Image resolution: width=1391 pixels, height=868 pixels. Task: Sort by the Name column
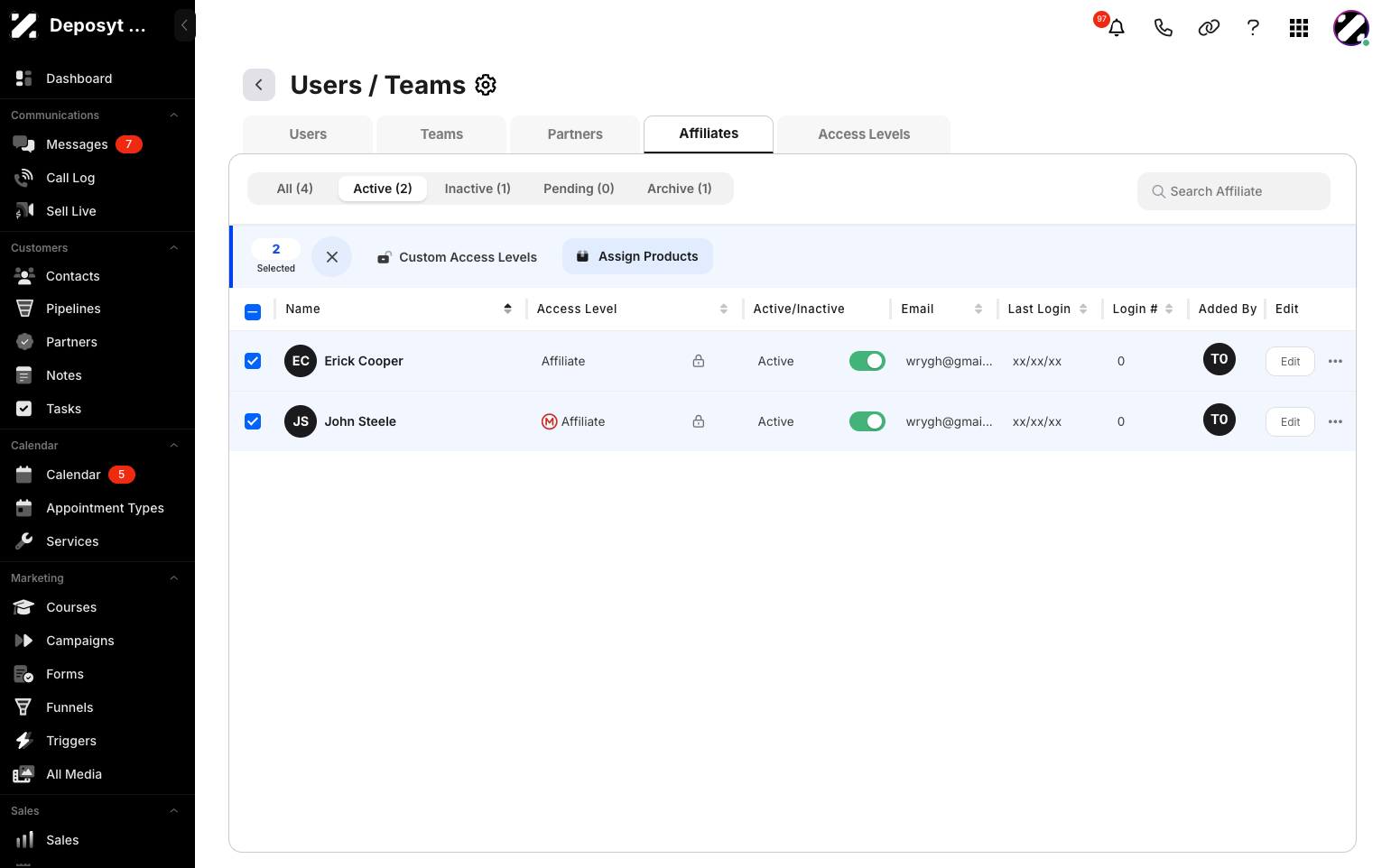tap(508, 309)
